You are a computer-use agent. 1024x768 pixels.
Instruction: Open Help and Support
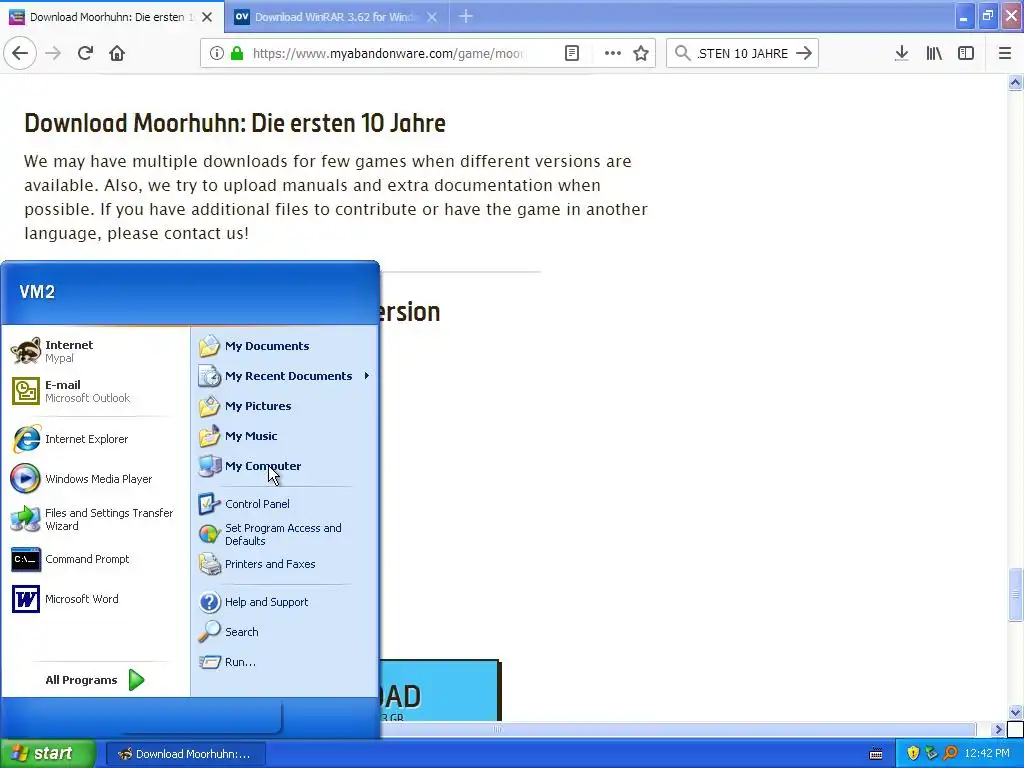pyautogui.click(x=285, y=601)
